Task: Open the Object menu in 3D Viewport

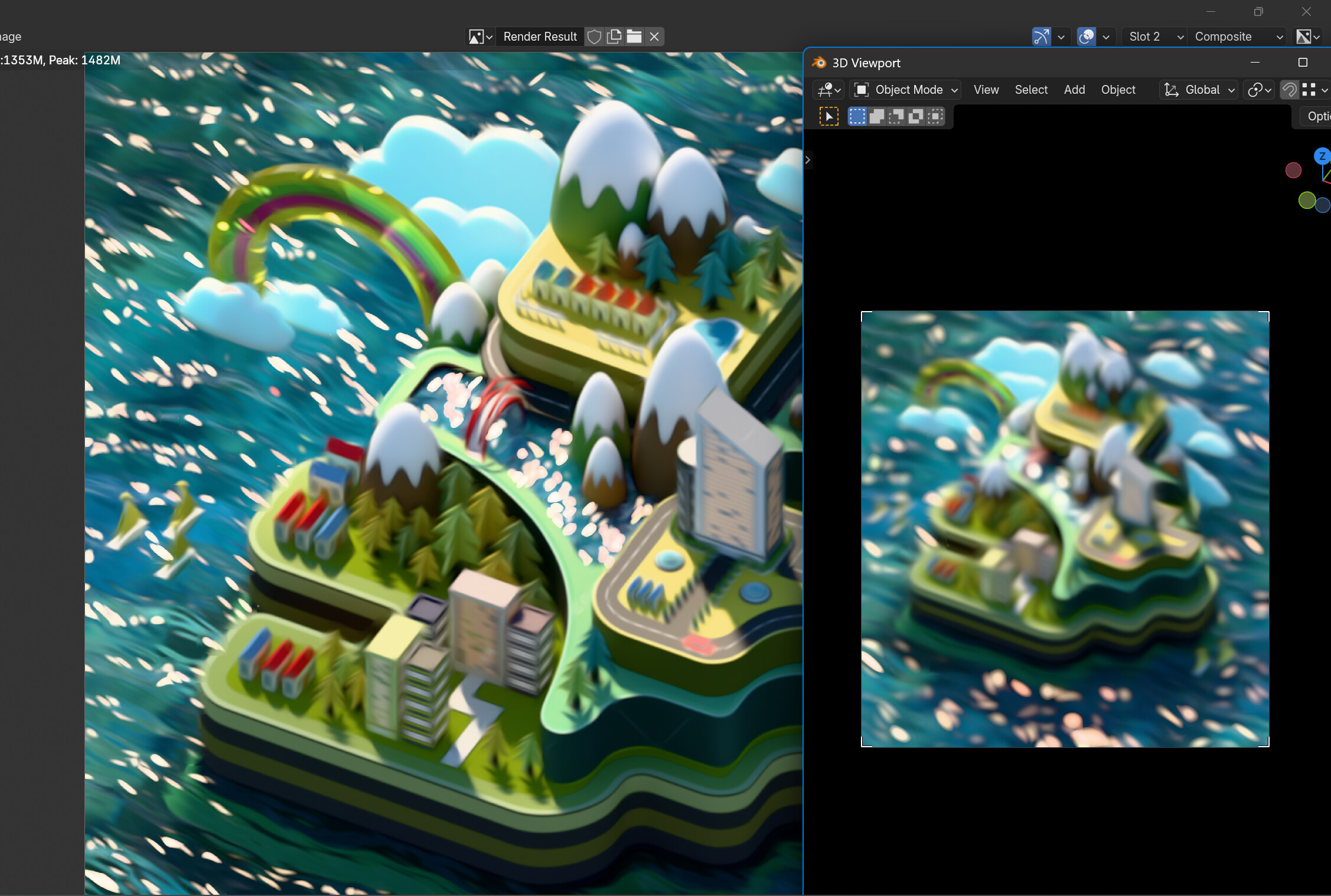Action: [x=1118, y=90]
